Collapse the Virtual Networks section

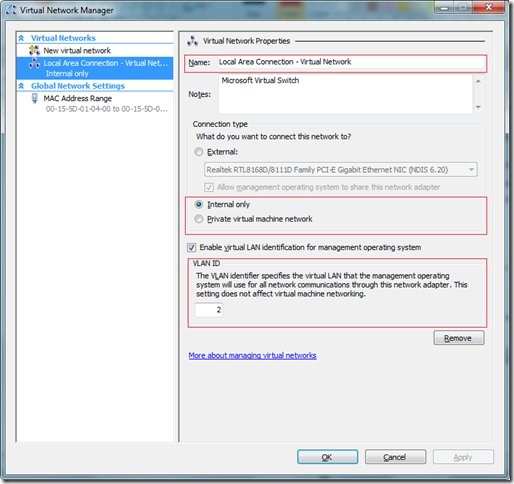click(x=21, y=38)
